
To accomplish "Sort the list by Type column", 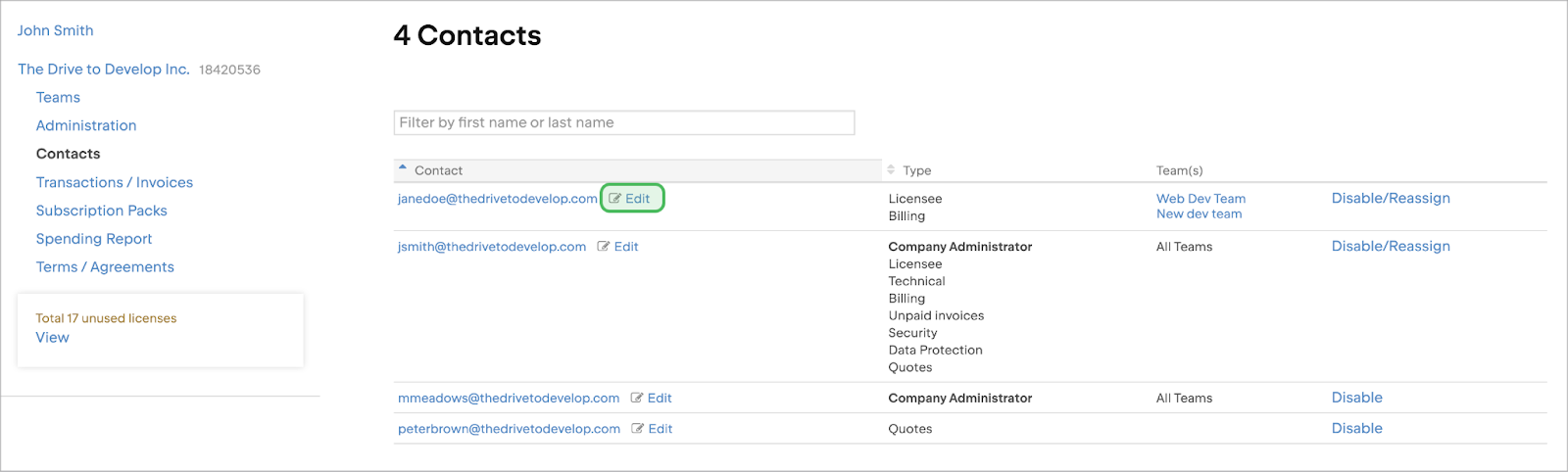I will point(891,170).
